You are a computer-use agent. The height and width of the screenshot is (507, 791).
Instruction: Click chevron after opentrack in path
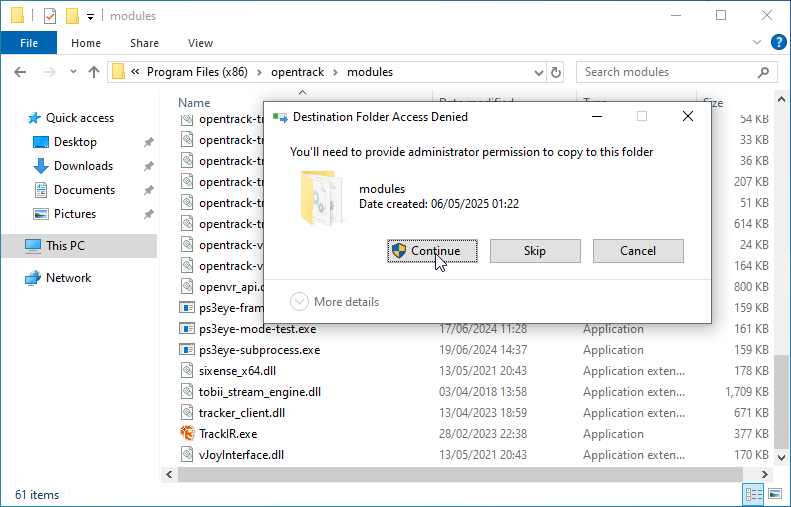pos(335,72)
